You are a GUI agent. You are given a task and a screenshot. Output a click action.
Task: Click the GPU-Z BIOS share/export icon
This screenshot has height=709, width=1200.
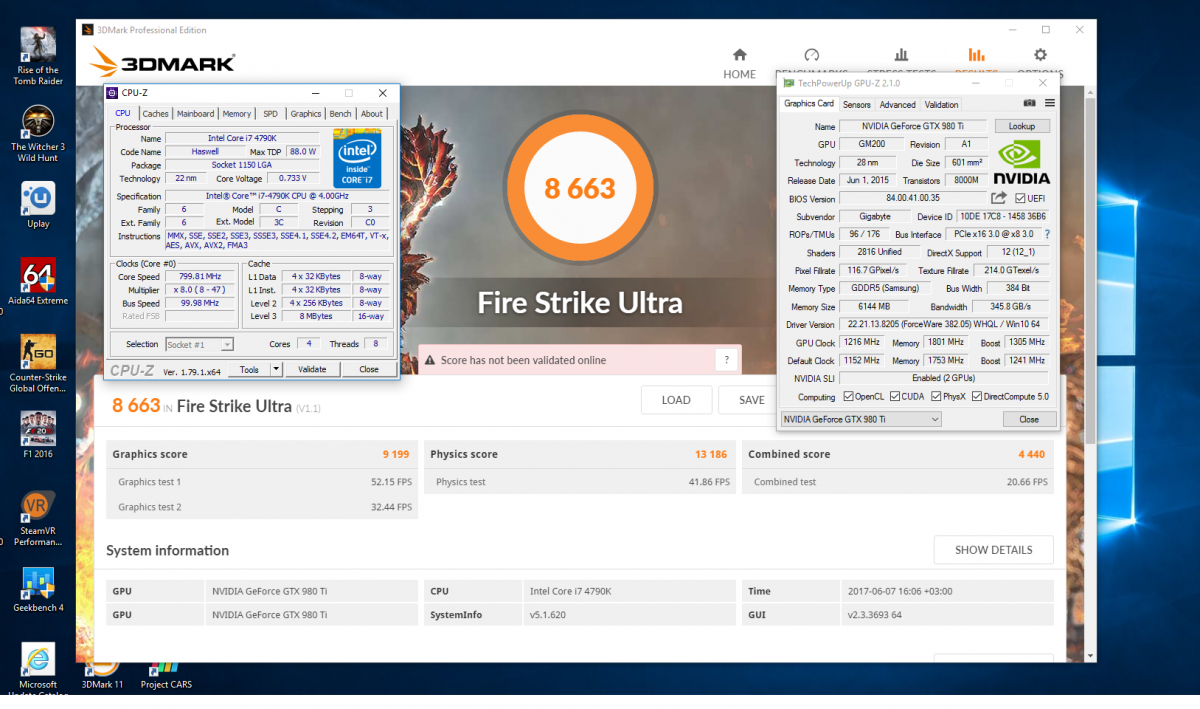pyautogui.click(x=998, y=199)
